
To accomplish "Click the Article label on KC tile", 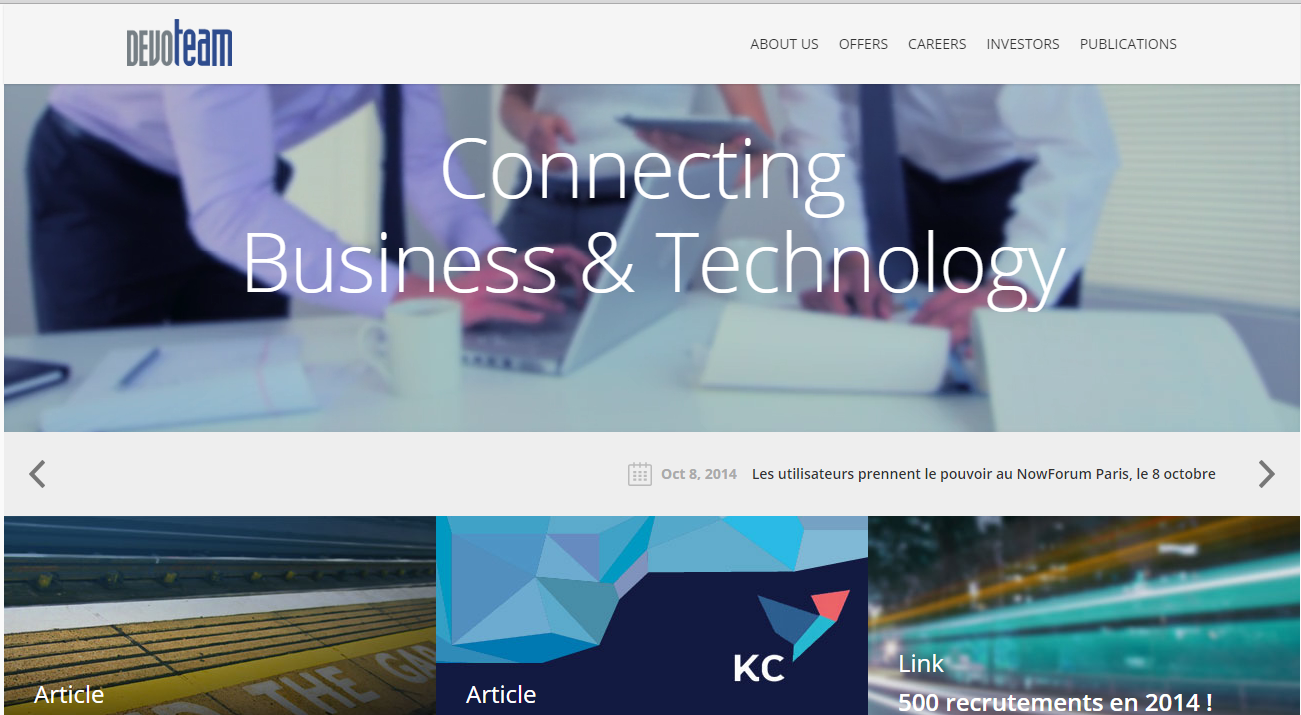I will [501, 694].
